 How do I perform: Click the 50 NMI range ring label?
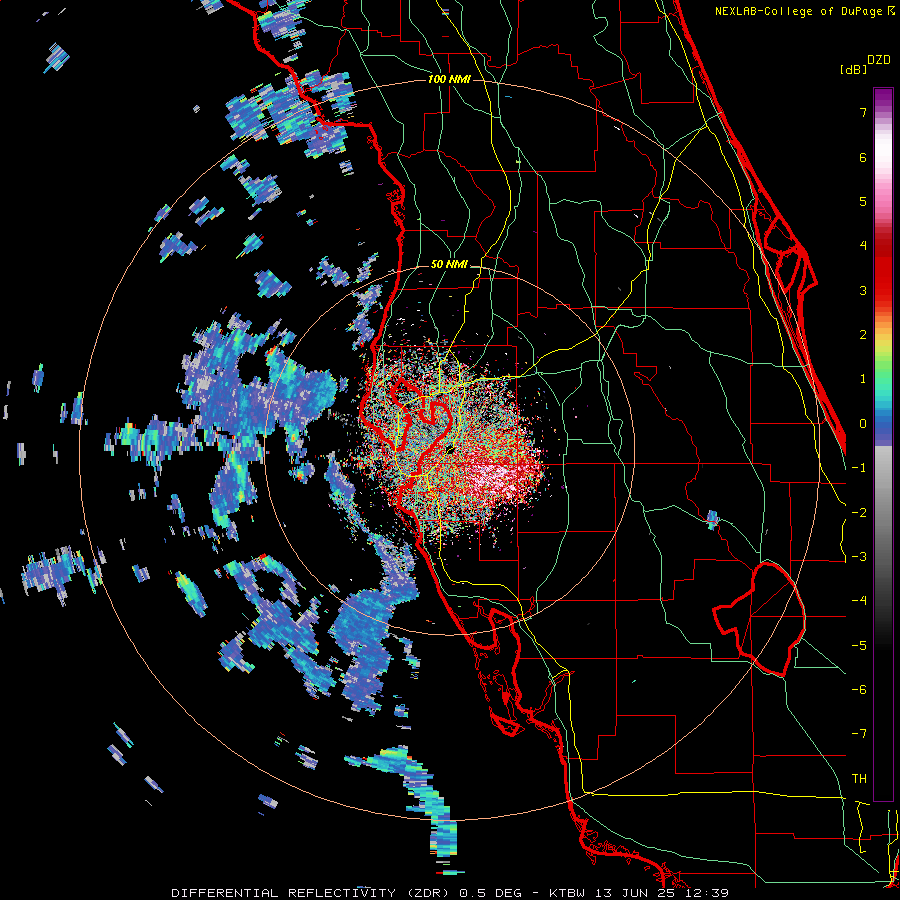click(449, 264)
